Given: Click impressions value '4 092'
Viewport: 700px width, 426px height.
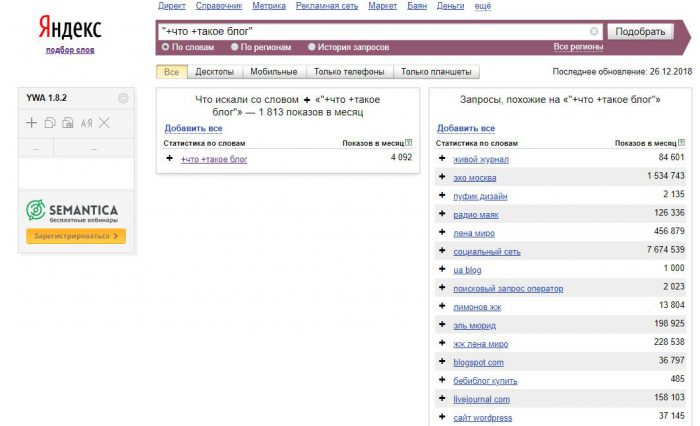Looking at the screenshot, I should (401, 157).
